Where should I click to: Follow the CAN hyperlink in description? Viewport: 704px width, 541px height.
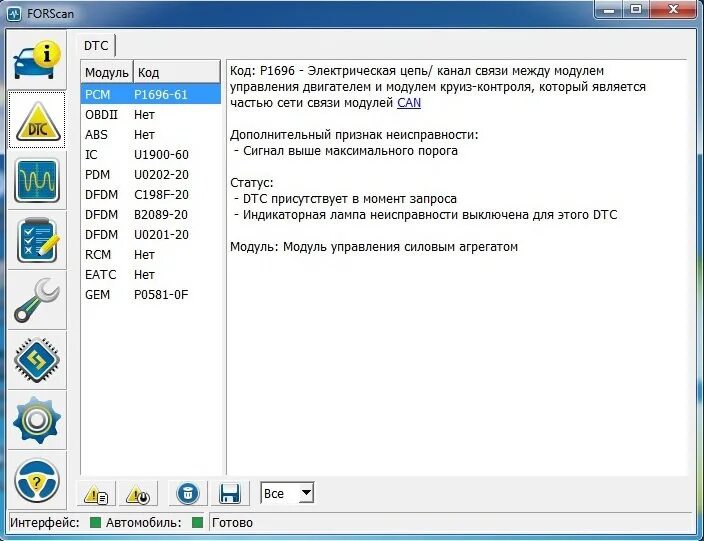click(409, 103)
